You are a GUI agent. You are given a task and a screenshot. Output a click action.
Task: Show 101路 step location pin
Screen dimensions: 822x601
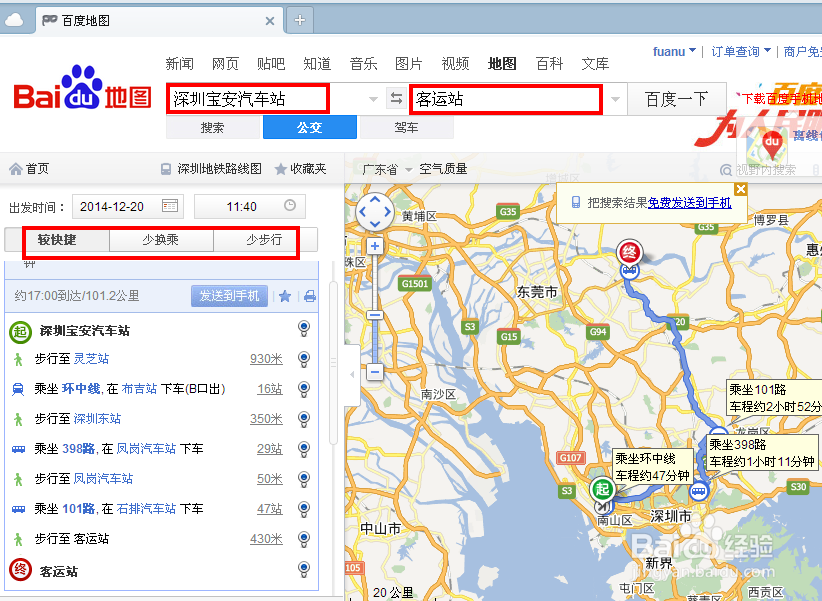(304, 508)
